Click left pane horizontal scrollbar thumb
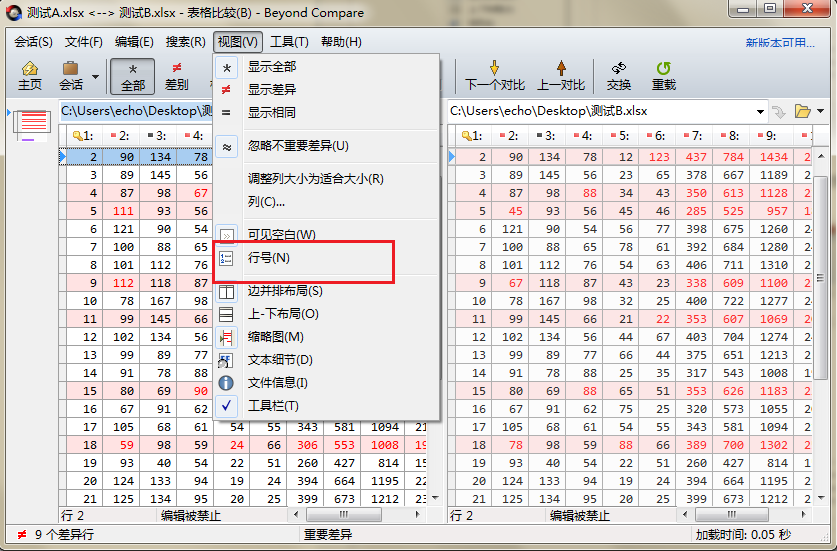This screenshot has height=551, width=837. 344,515
